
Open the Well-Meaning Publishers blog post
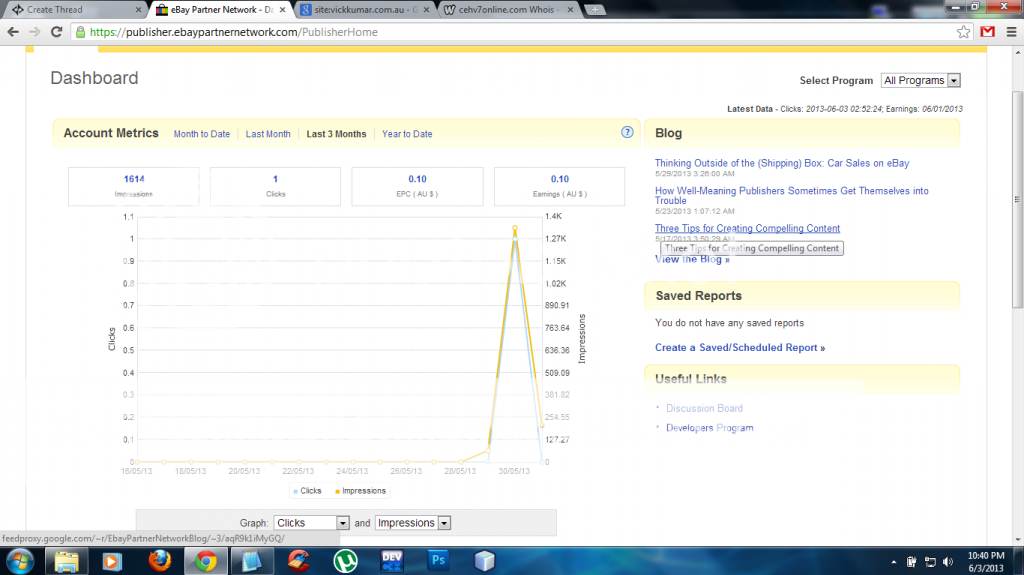point(792,195)
